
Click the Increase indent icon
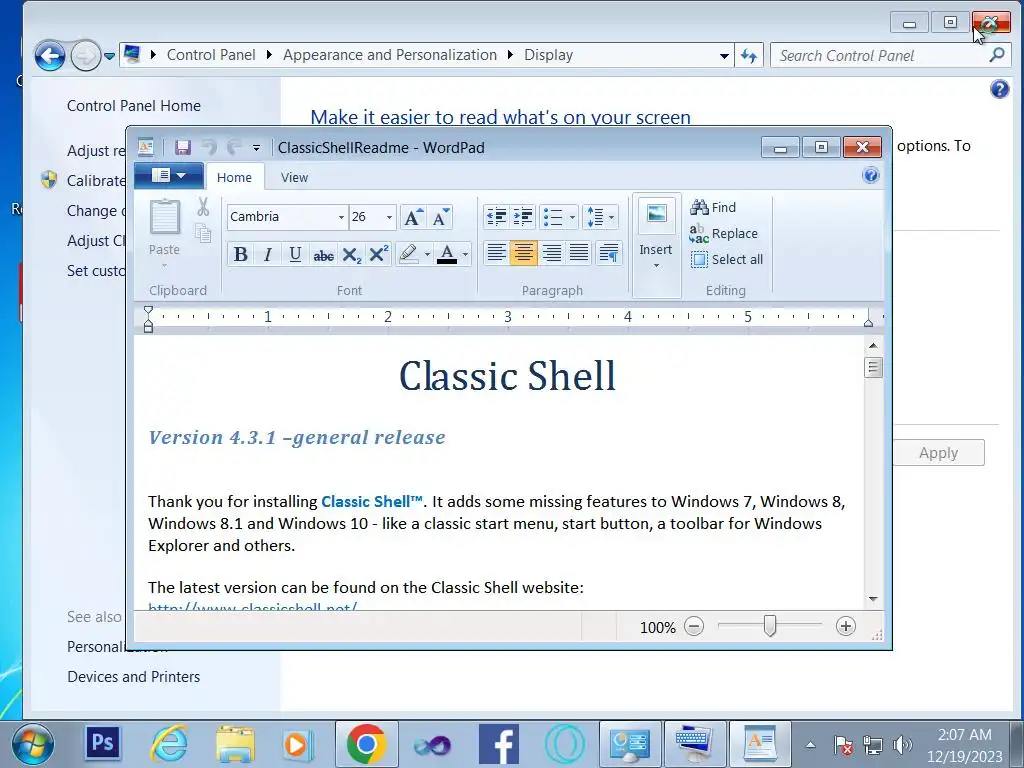coord(523,217)
